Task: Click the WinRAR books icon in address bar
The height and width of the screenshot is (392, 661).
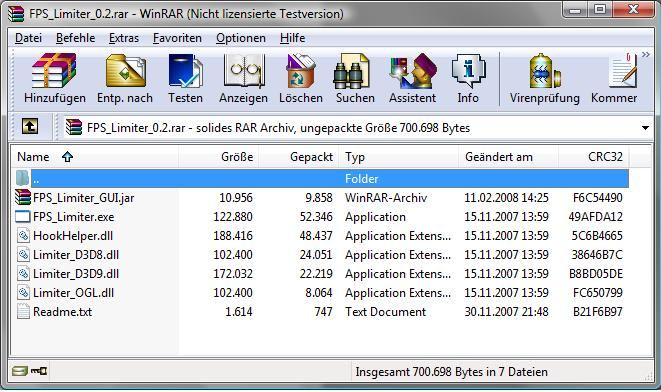Action: point(73,127)
